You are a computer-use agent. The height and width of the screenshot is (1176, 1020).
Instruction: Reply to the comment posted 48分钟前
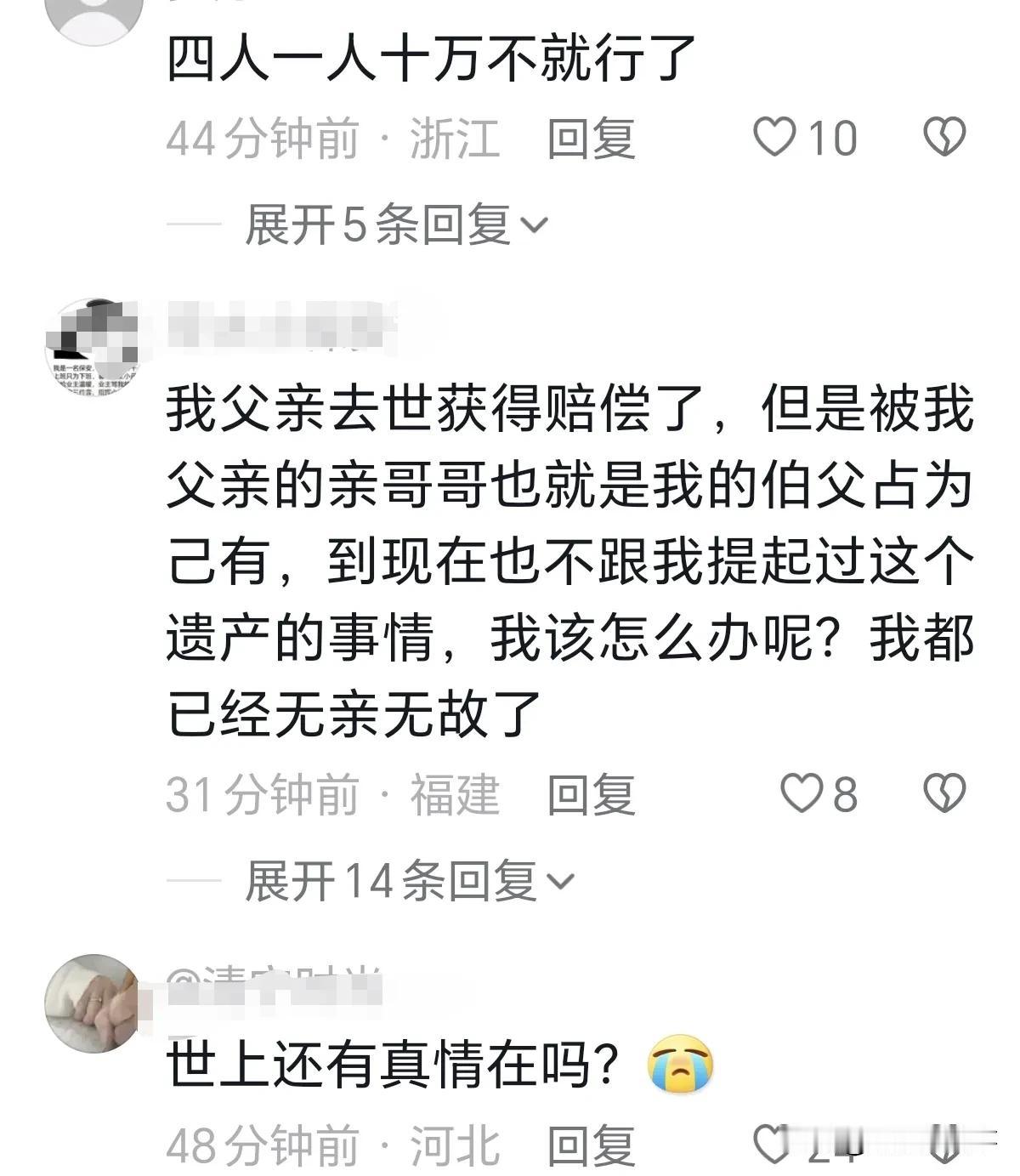(x=591, y=1145)
